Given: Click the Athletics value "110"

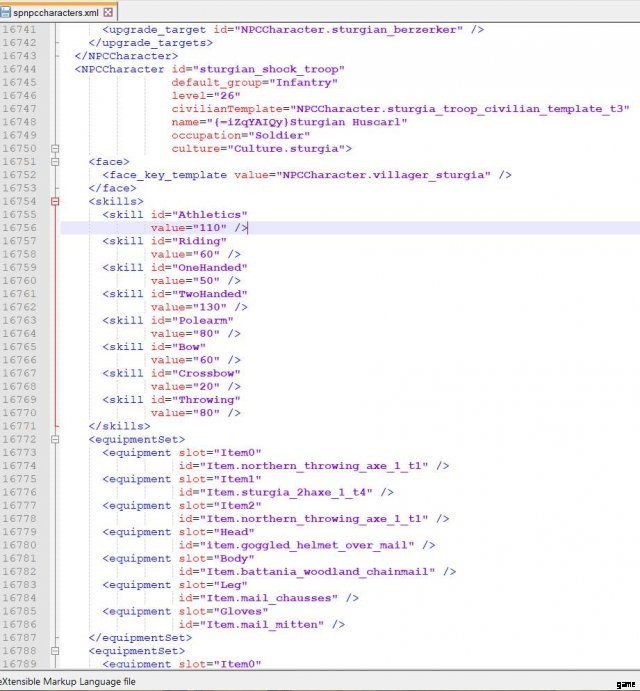Looking at the screenshot, I should click(209, 228).
